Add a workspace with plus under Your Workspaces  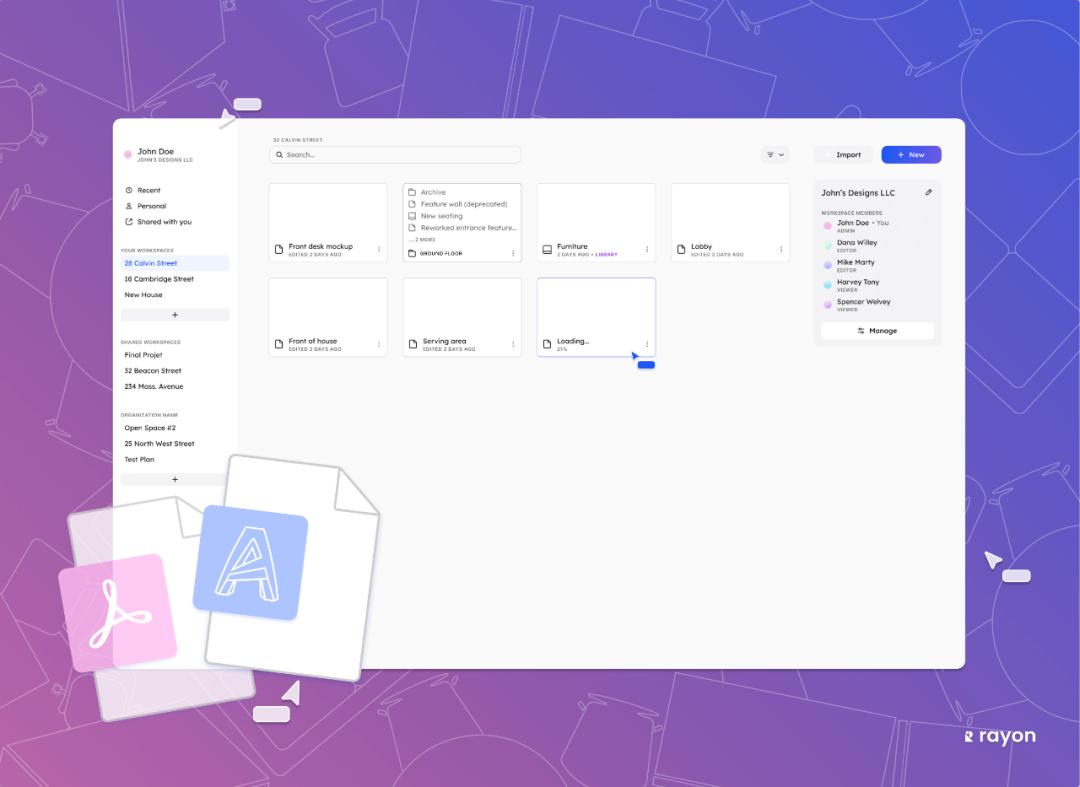point(175,315)
